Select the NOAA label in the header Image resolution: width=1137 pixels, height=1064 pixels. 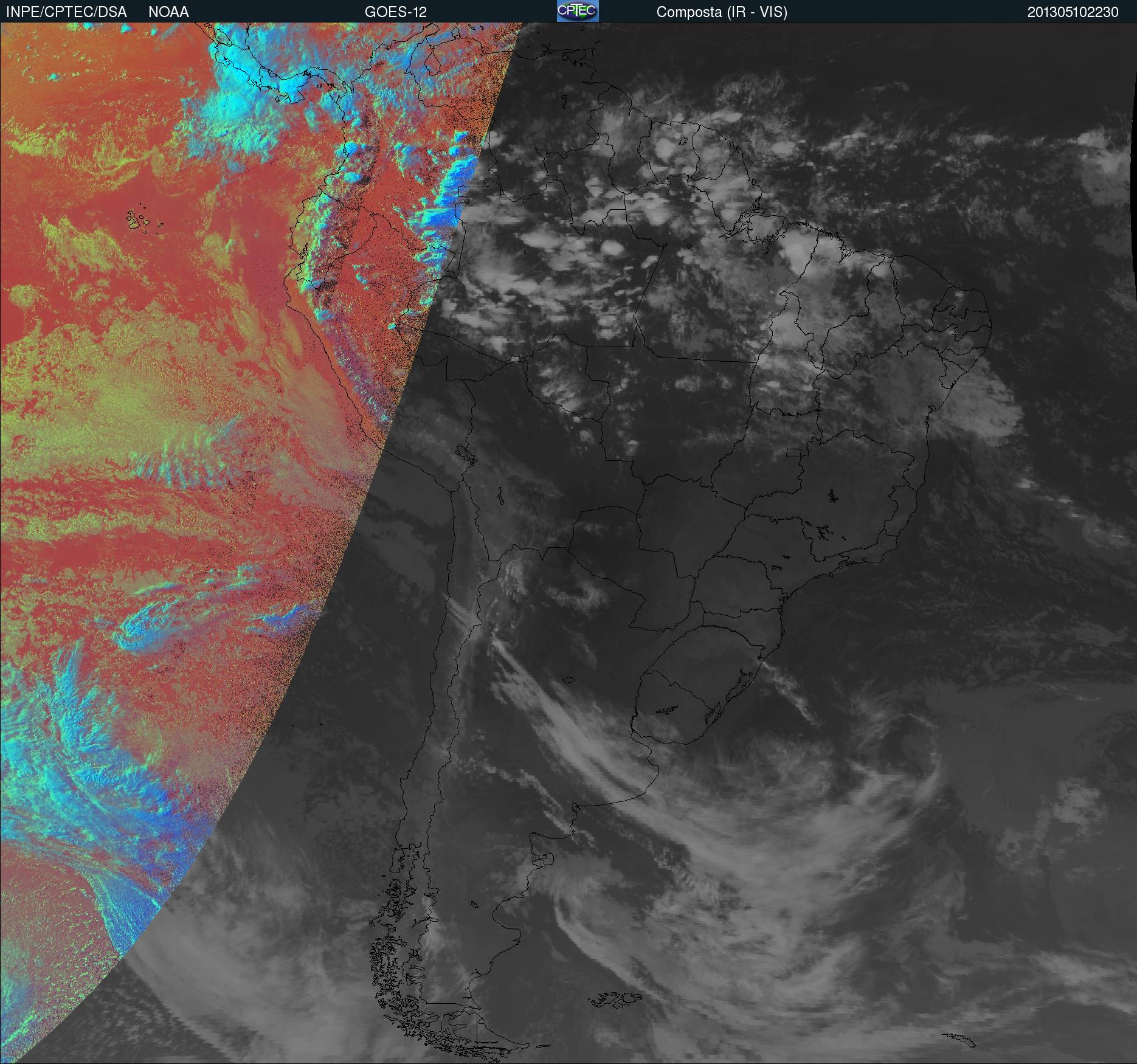click(x=168, y=12)
